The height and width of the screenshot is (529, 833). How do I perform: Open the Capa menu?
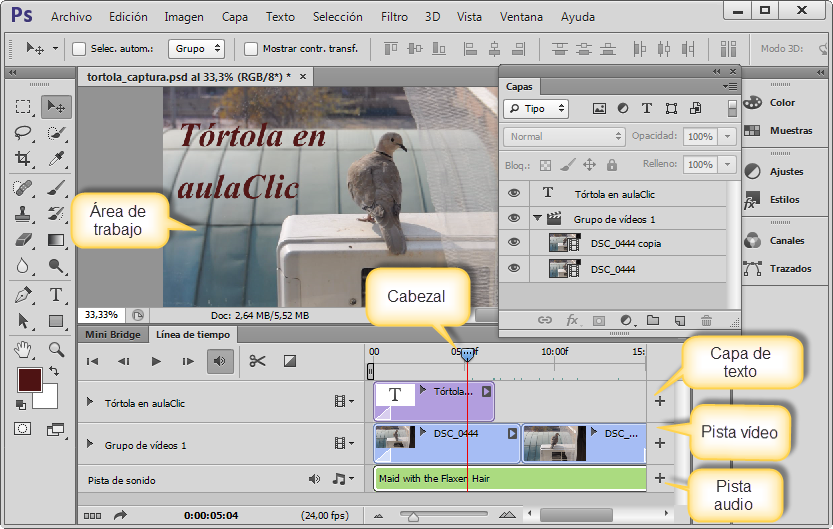(235, 17)
